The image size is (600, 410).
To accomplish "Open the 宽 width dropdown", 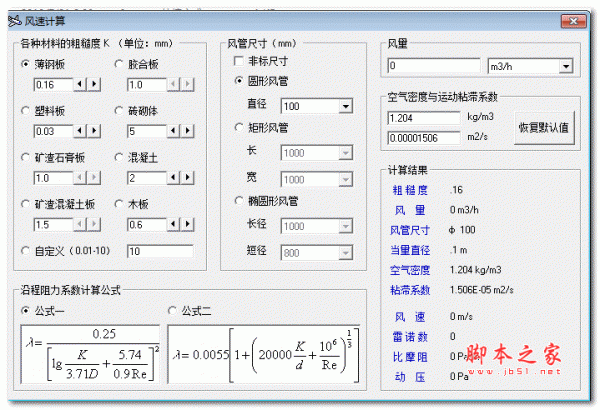I will (346, 180).
